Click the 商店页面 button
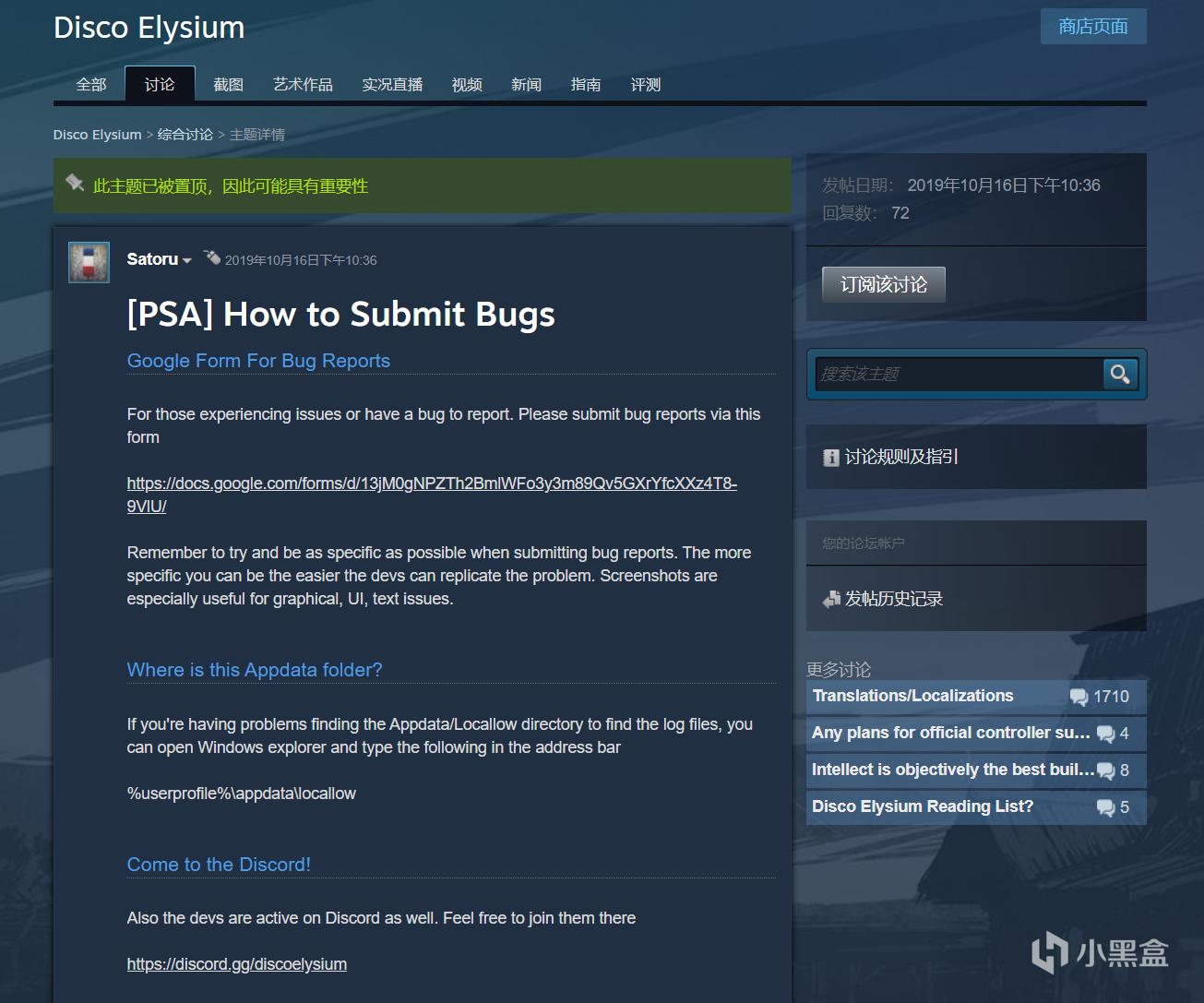Viewport: 1204px width, 1003px height. point(1093,26)
